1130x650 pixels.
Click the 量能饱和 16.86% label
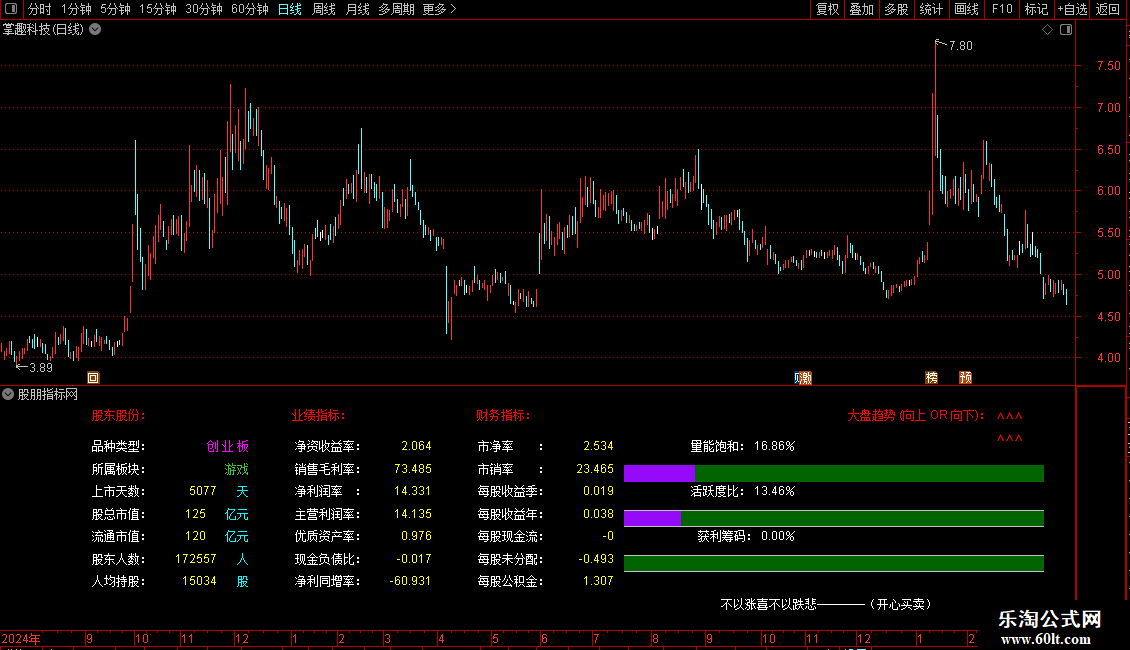click(x=742, y=446)
